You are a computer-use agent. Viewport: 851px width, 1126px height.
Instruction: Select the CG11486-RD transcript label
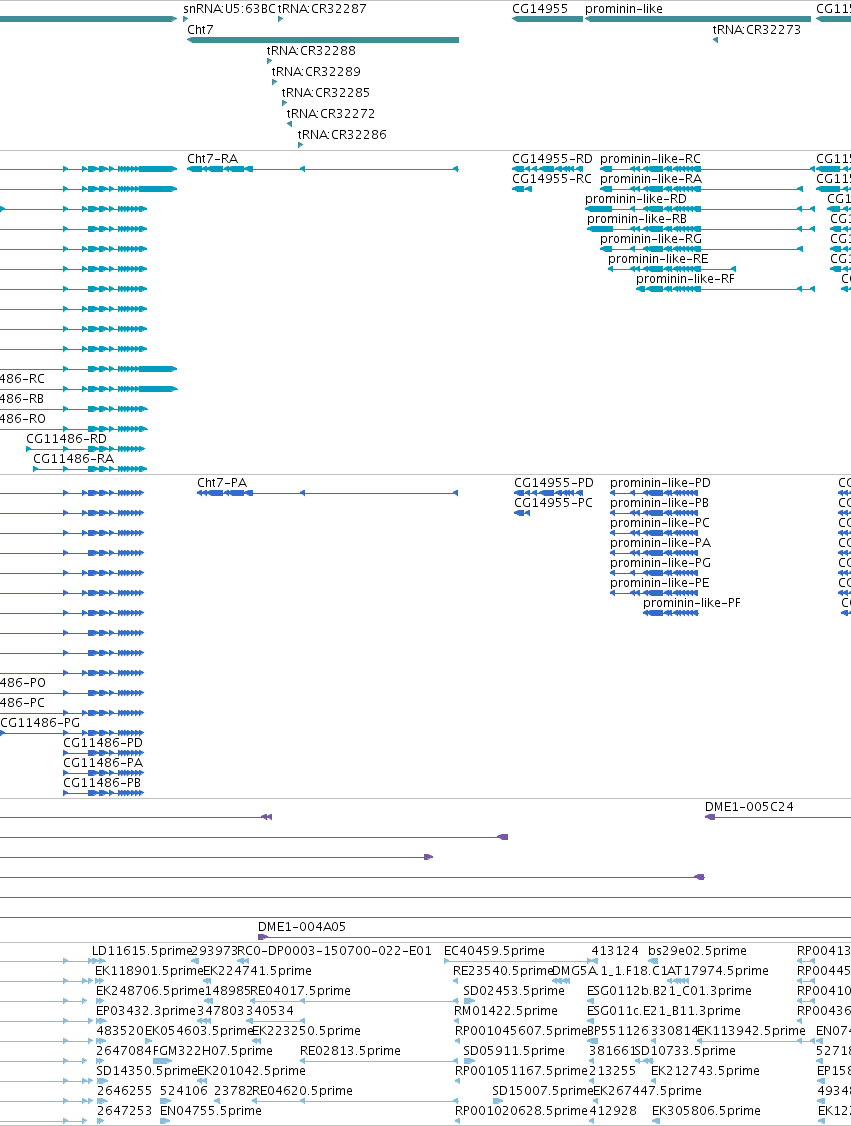67,438
